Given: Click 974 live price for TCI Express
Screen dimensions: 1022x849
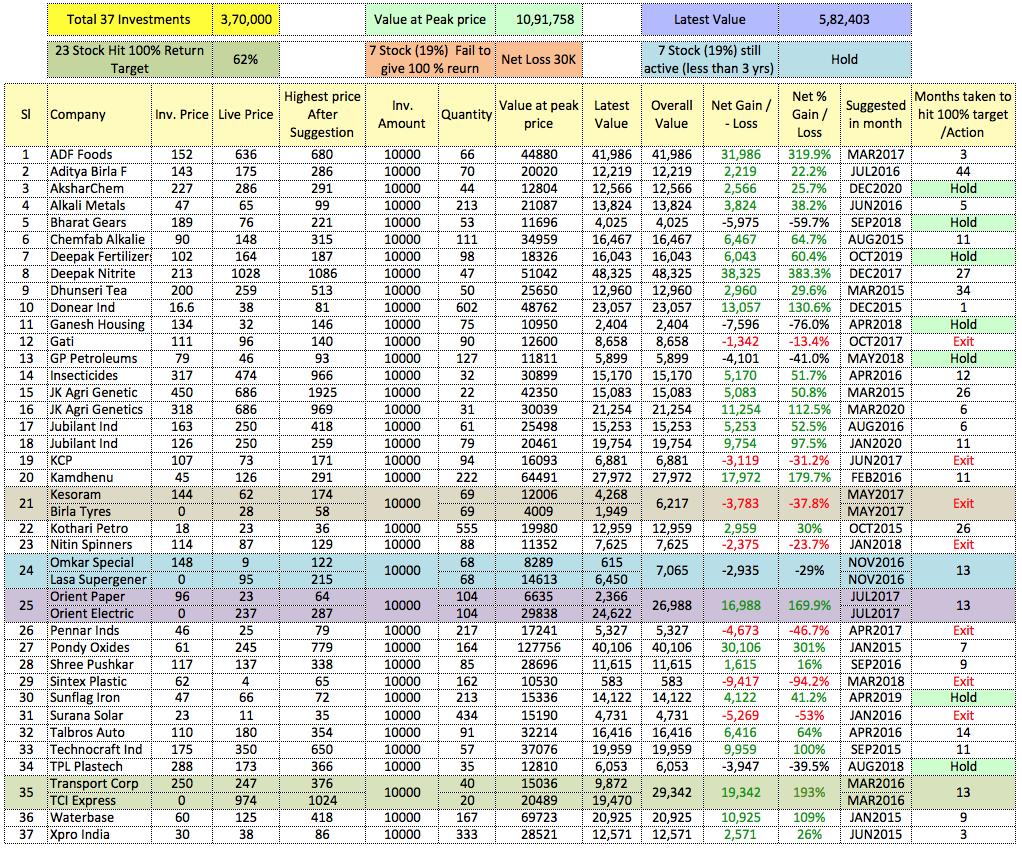Looking at the screenshot, I should click(246, 800).
